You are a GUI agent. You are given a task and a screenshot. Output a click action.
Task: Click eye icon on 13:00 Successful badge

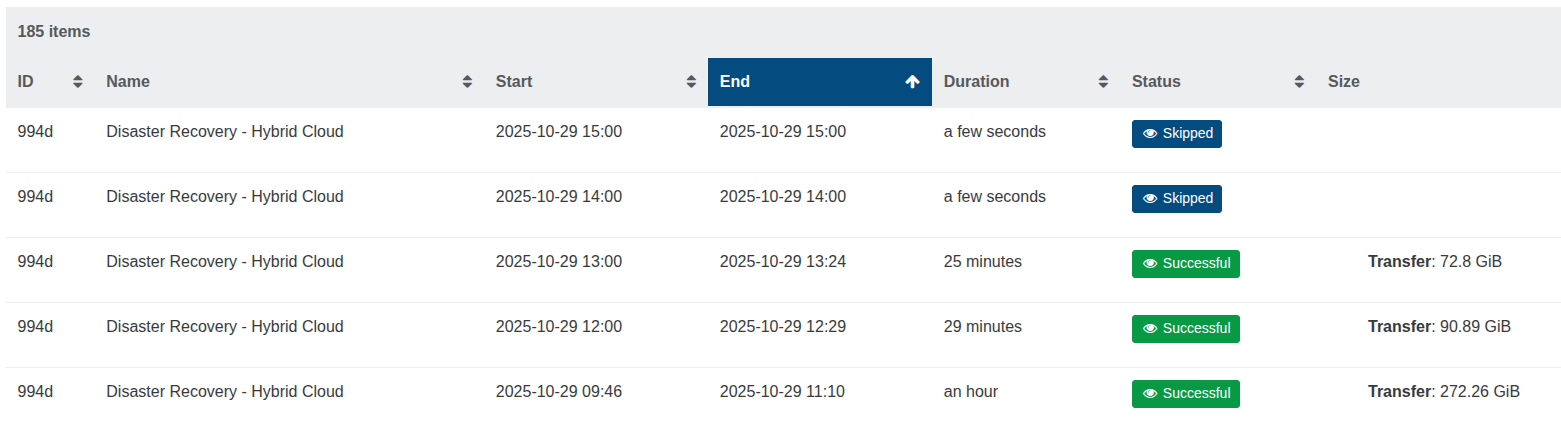pos(1150,264)
